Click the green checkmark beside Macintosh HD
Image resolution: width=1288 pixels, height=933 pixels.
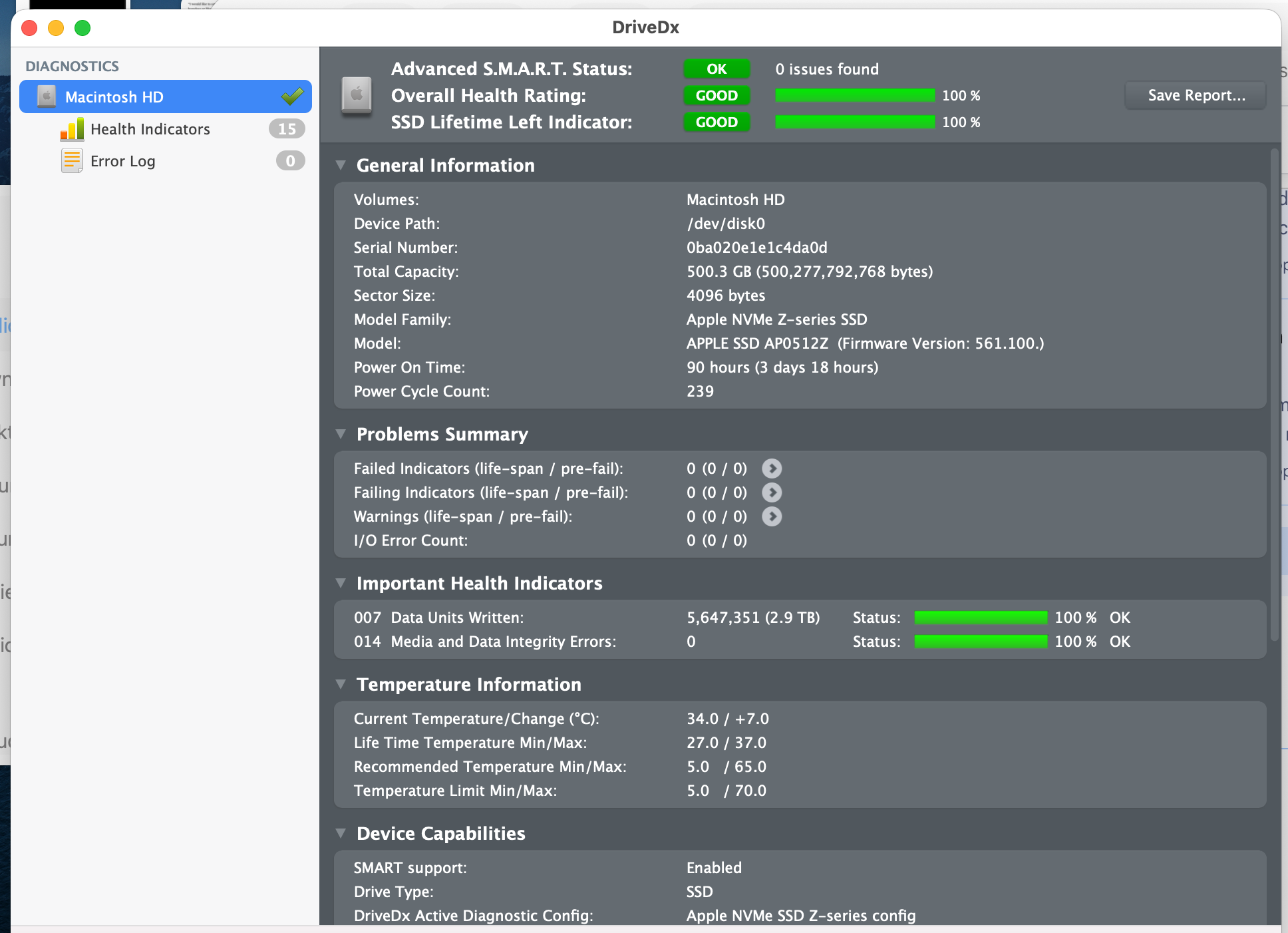(292, 96)
